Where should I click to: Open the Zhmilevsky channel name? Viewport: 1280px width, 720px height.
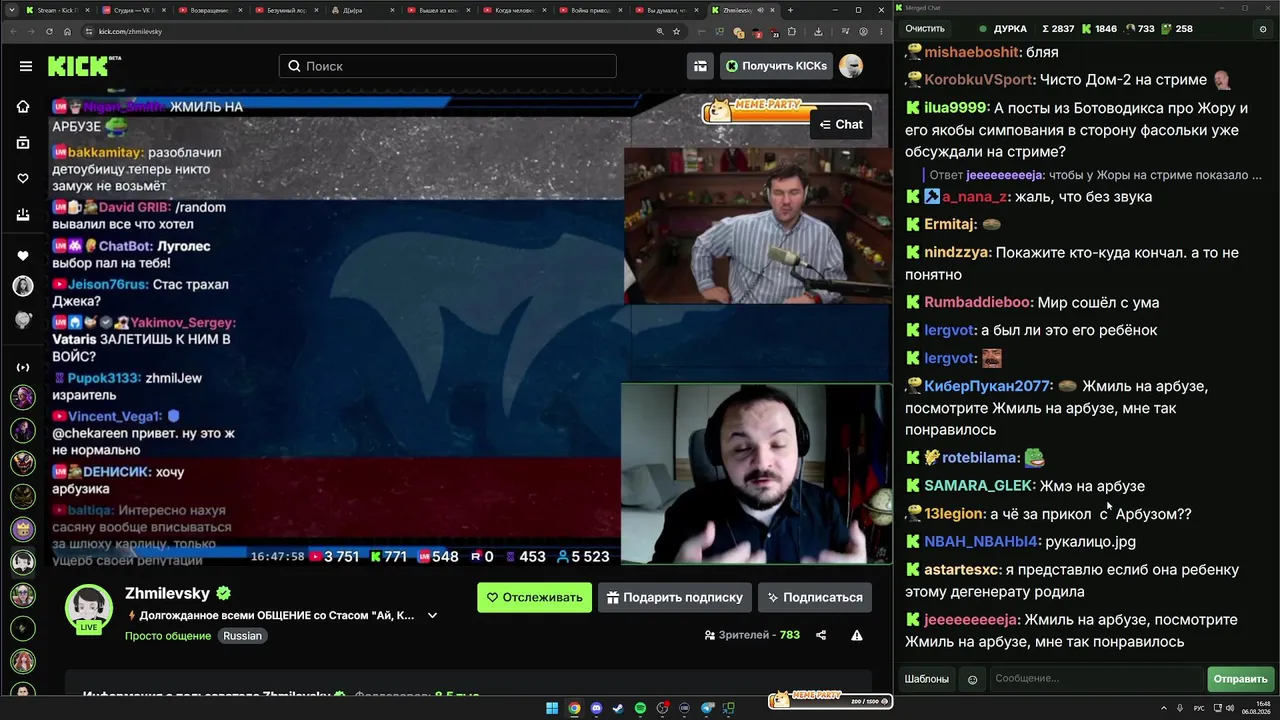point(167,593)
